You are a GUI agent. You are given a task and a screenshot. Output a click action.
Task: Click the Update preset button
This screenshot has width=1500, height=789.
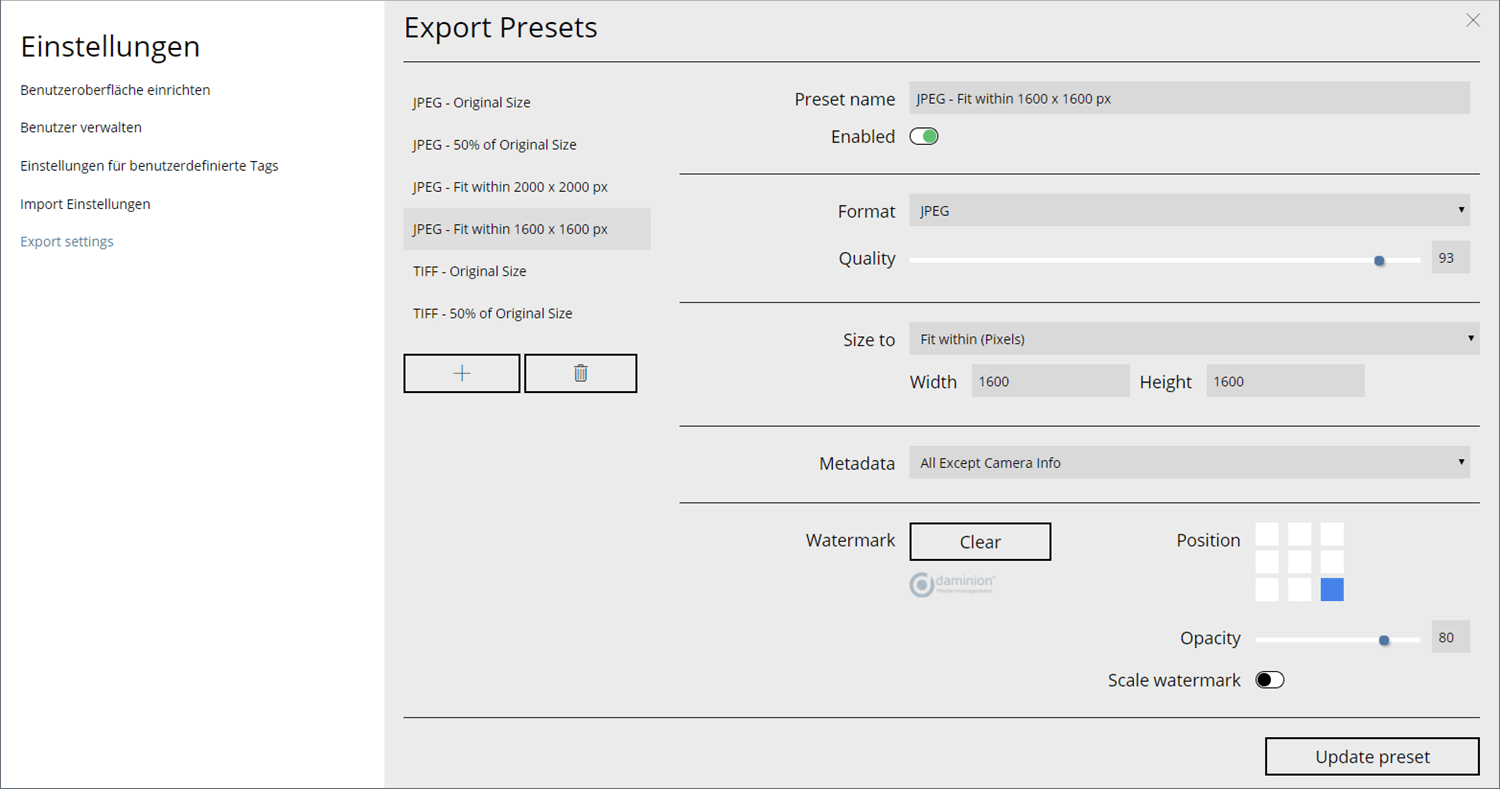(1371, 757)
